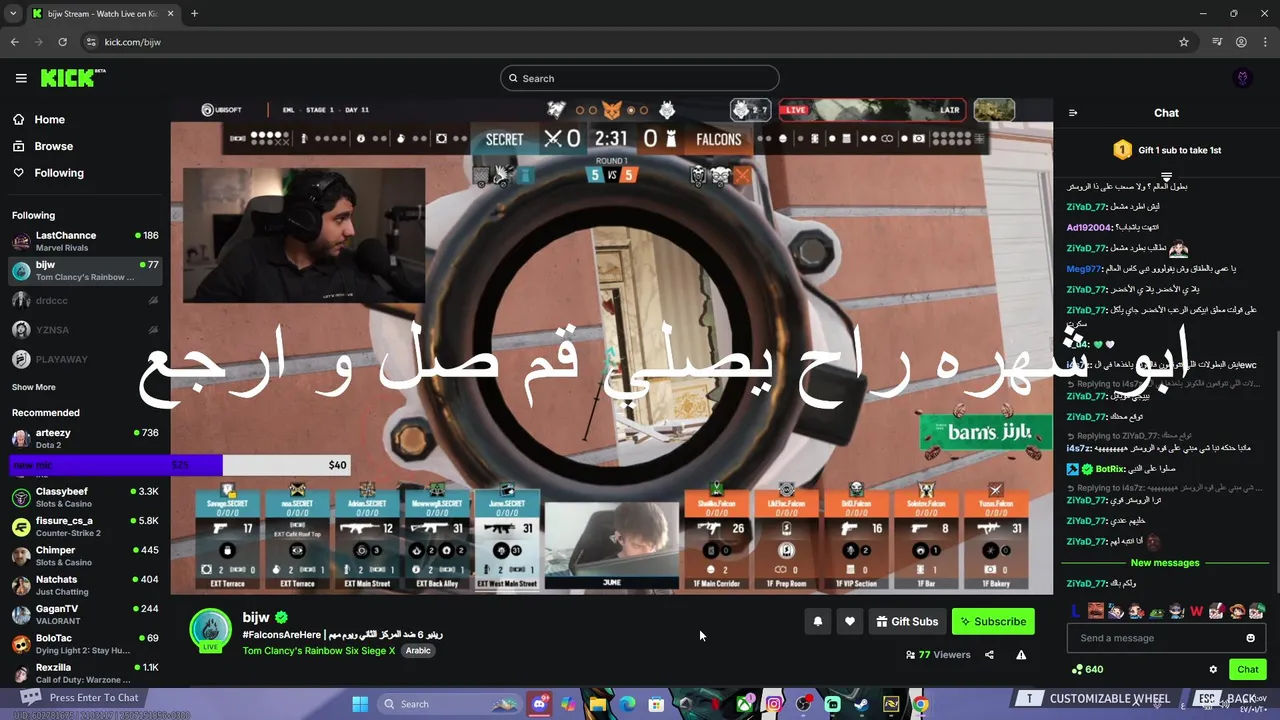Open Chrome three-dot menu
Viewport: 1280px width, 720px height.
click(1265, 42)
